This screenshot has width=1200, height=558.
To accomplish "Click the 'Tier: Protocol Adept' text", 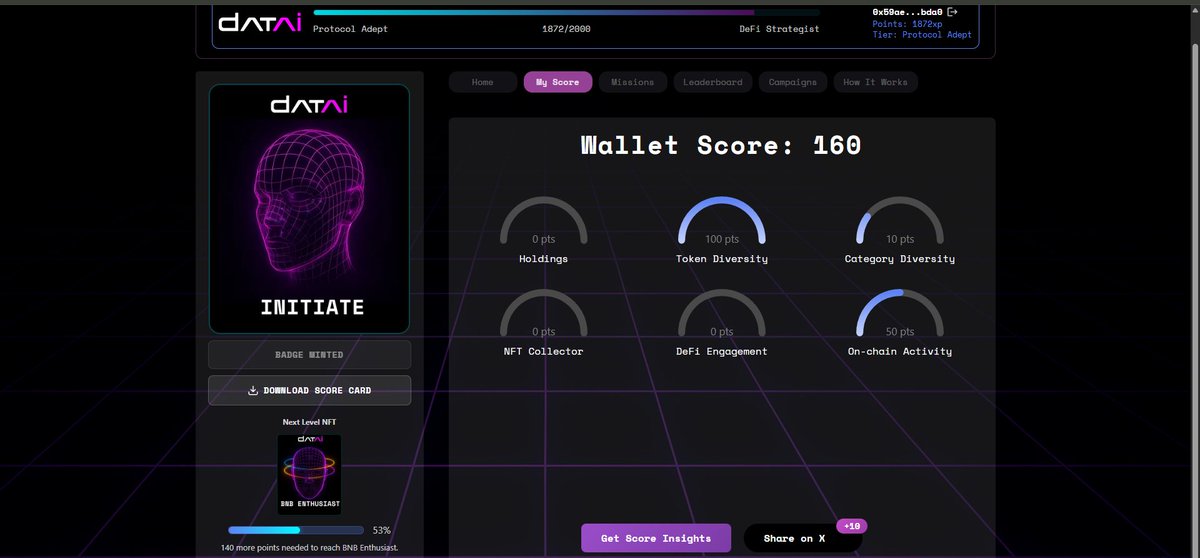I will click(922, 34).
